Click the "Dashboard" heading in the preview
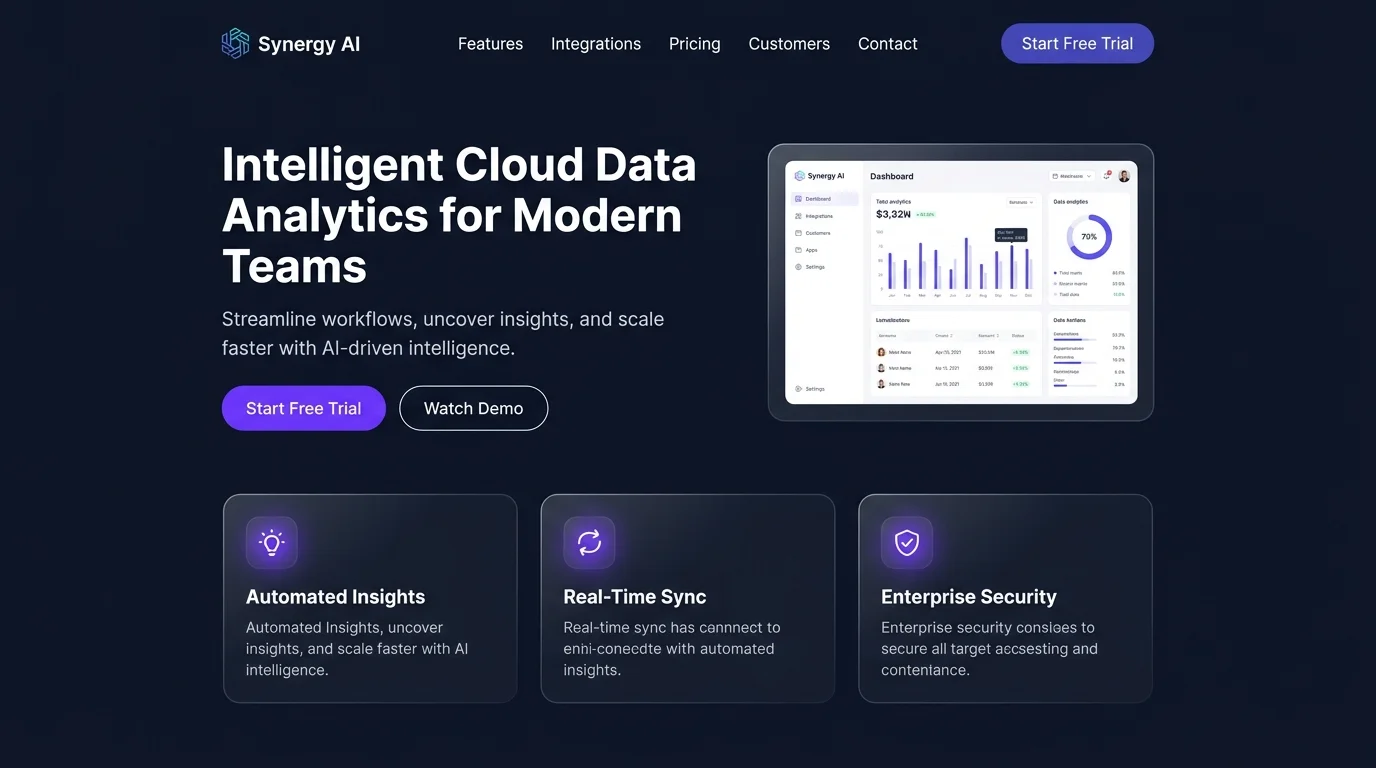This screenshot has width=1376, height=768. [892, 176]
